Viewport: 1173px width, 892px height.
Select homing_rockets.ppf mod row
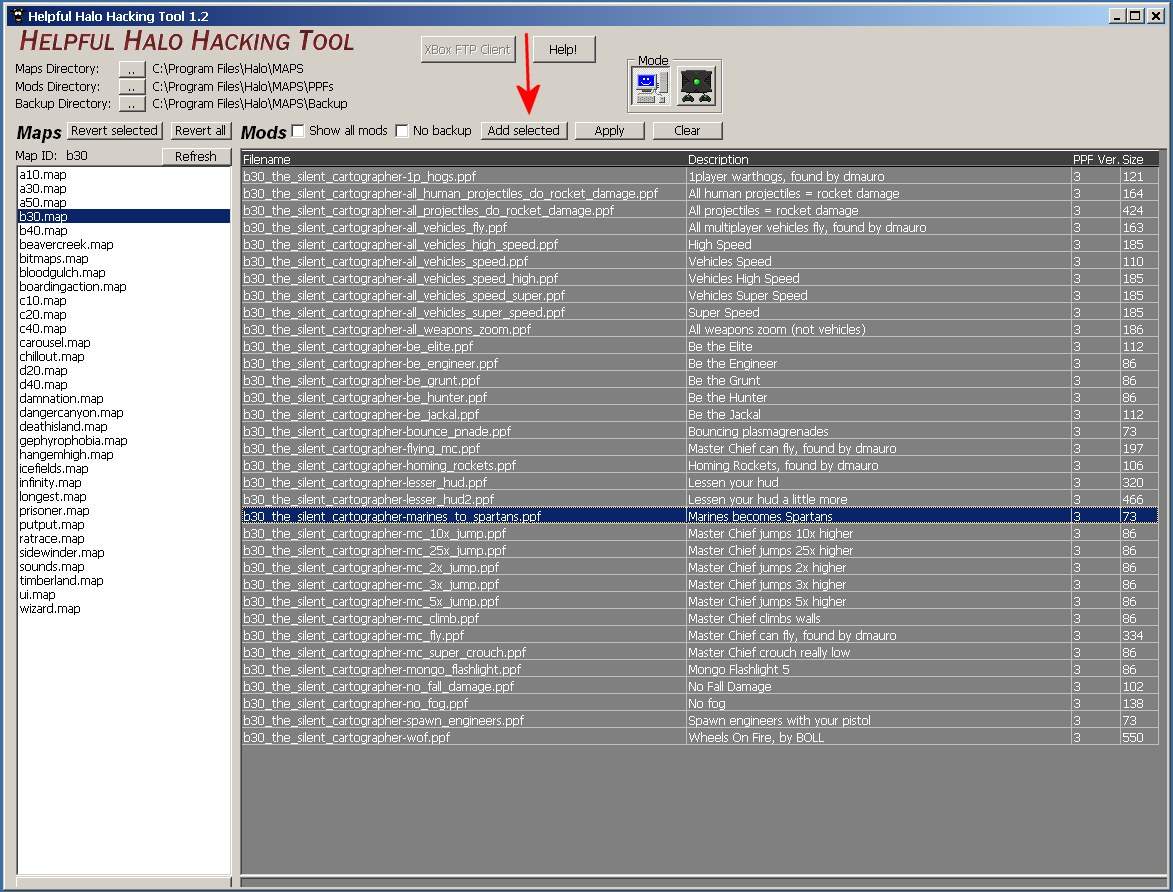[x=699, y=465]
